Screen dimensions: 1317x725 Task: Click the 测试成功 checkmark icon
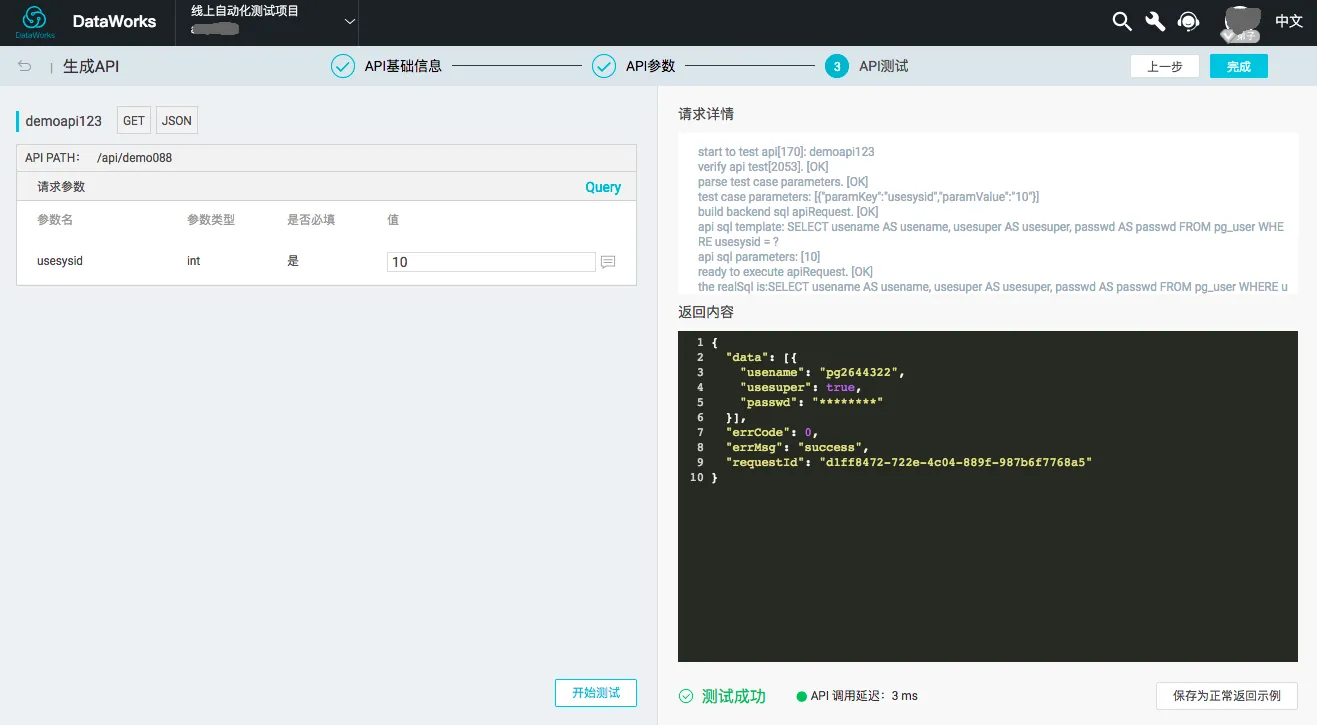(686, 696)
